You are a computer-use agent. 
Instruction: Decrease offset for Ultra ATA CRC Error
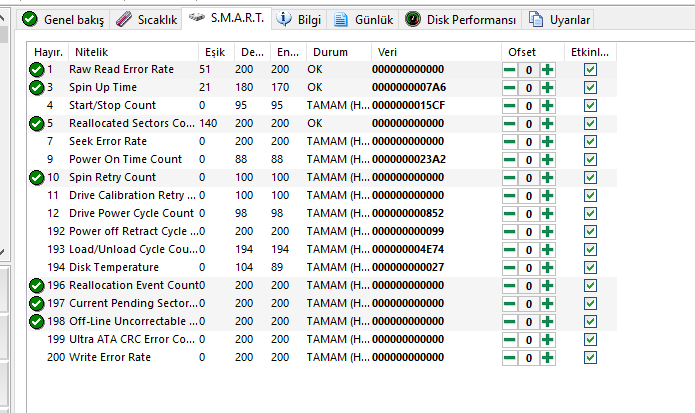point(510,340)
